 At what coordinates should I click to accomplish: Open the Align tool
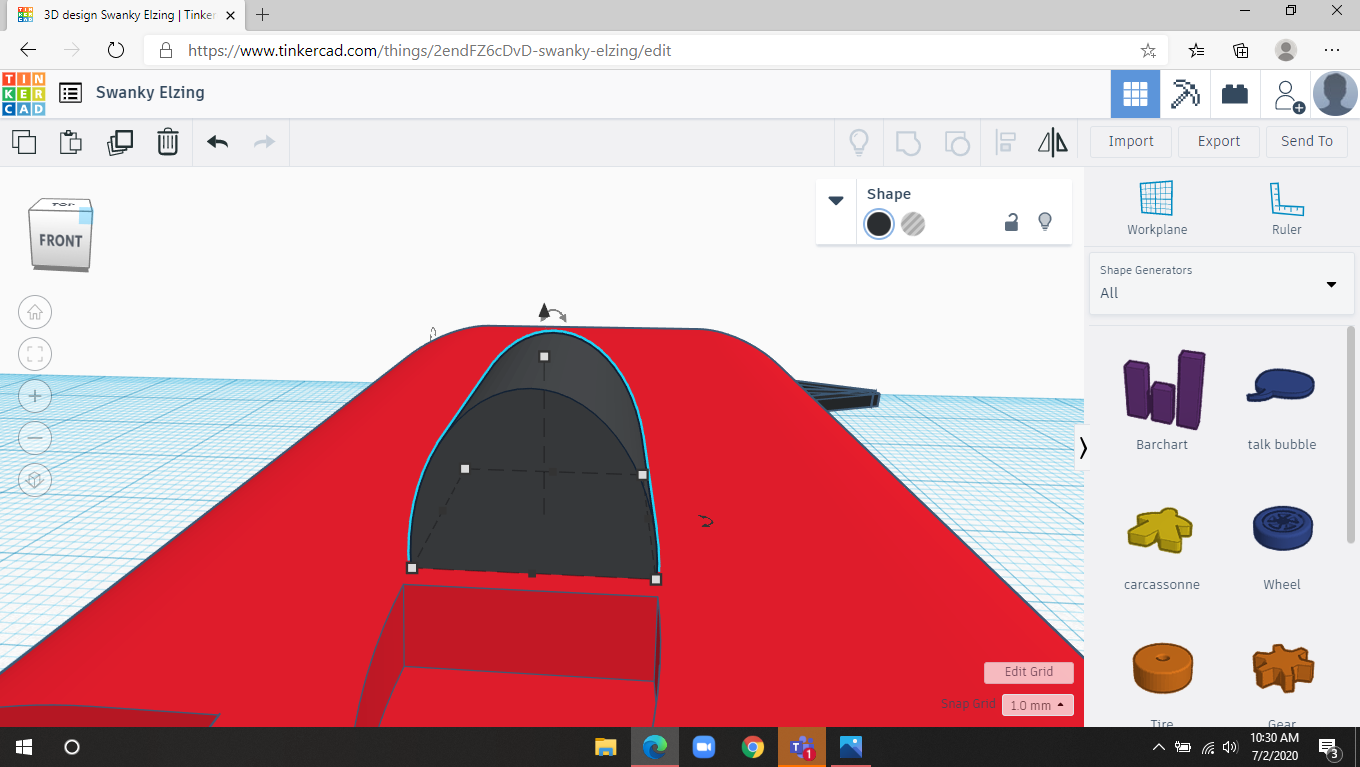tap(1005, 142)
